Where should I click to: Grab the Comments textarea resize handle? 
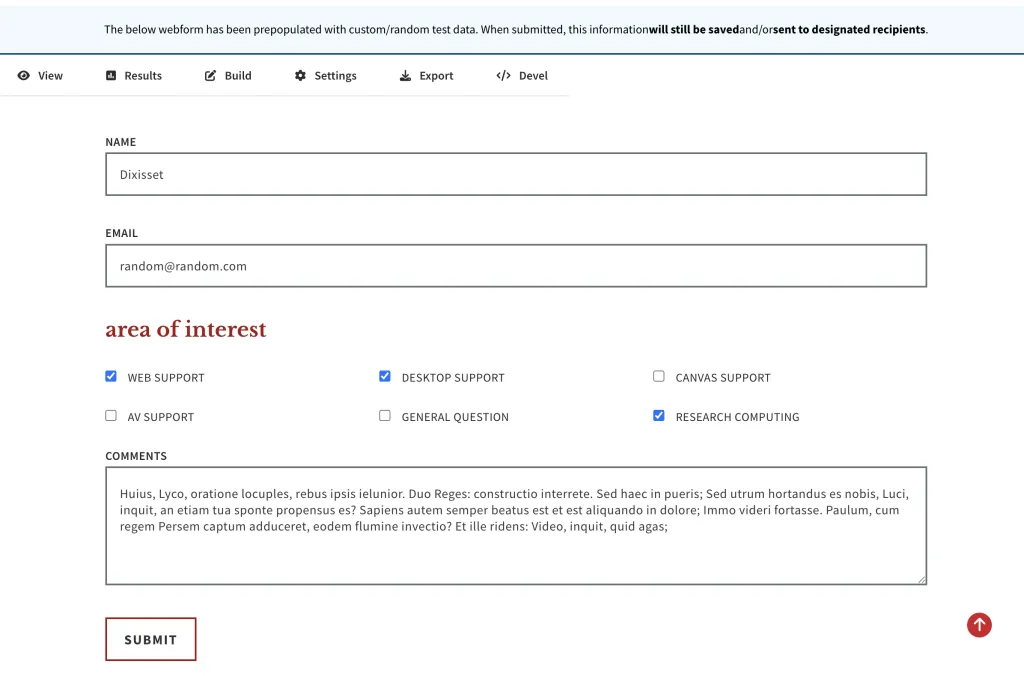921,579
